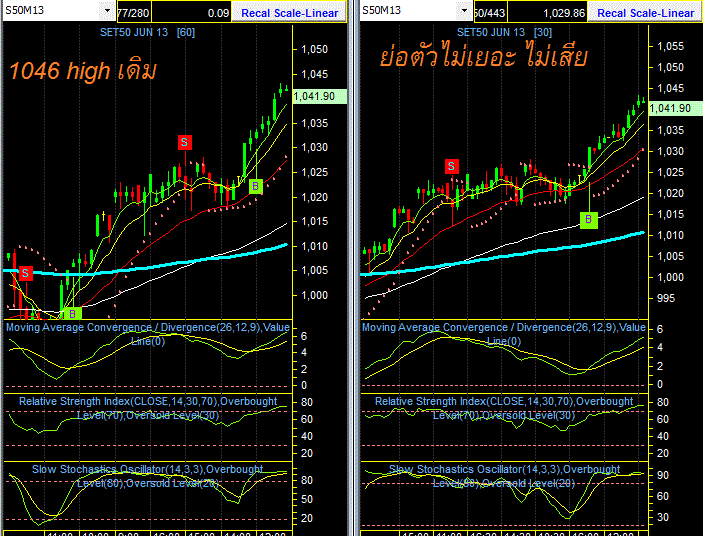Select the 1,029.86 value field in right chart
Image resolution: width=703 pixels, height=536 pixels.
pyautogui.click(x=547, y=13)
